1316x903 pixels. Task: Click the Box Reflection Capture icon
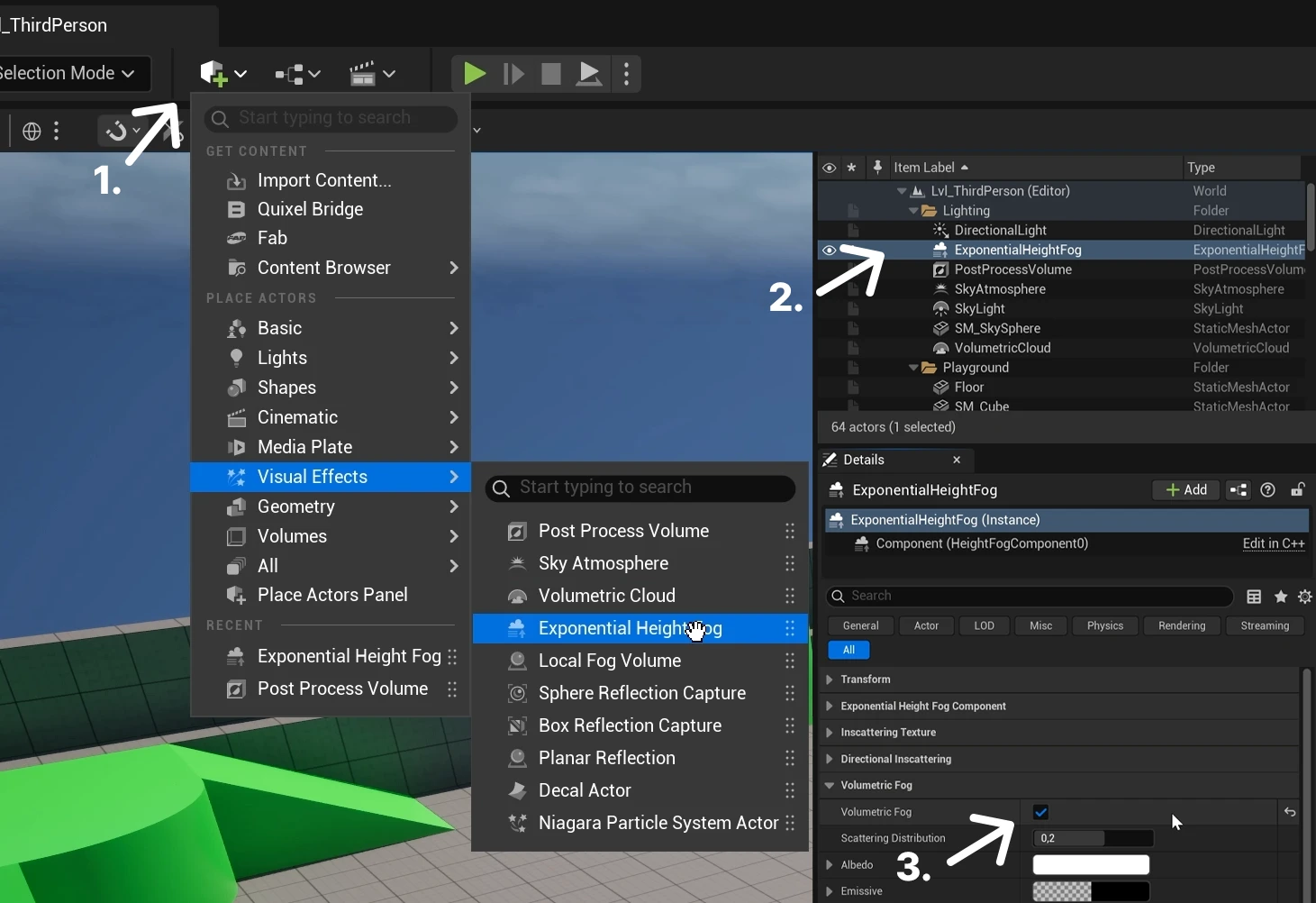tap(517, 726)
